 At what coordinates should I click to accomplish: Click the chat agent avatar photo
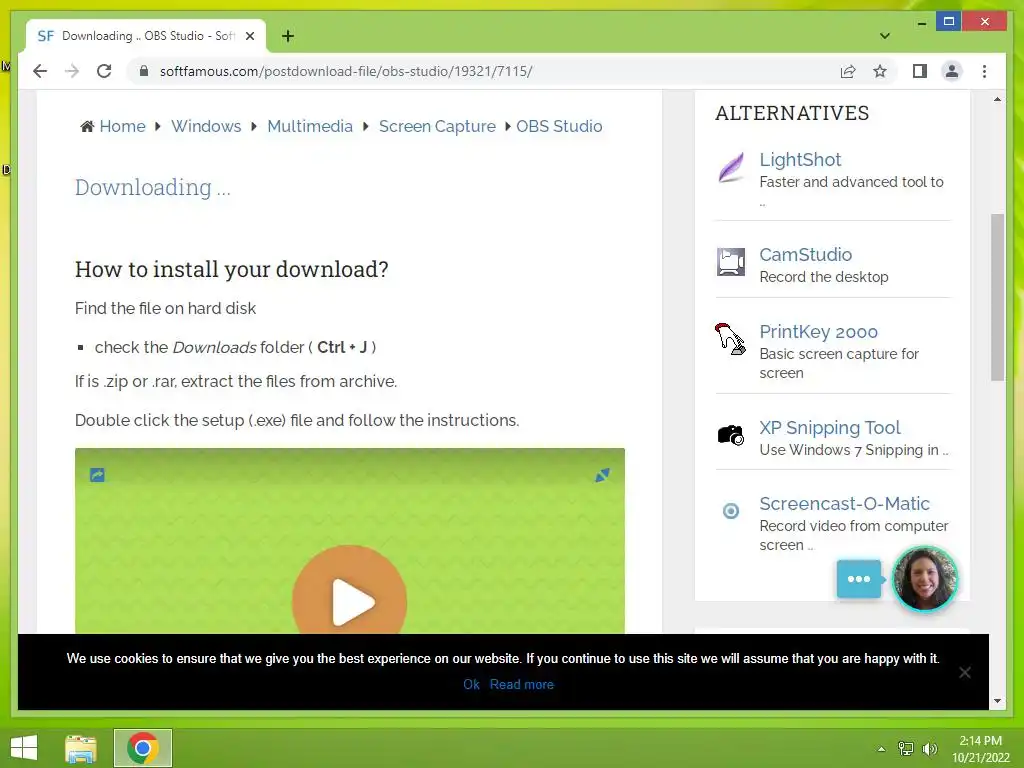[x=924, y=579]
